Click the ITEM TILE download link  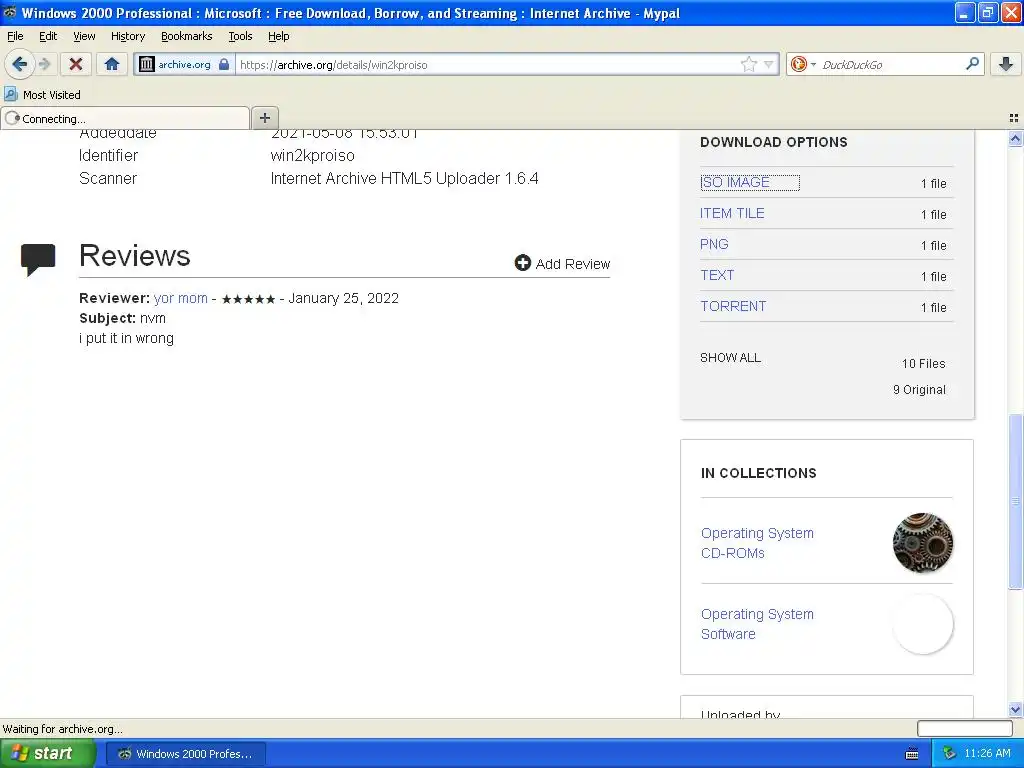tap(732, 213)
